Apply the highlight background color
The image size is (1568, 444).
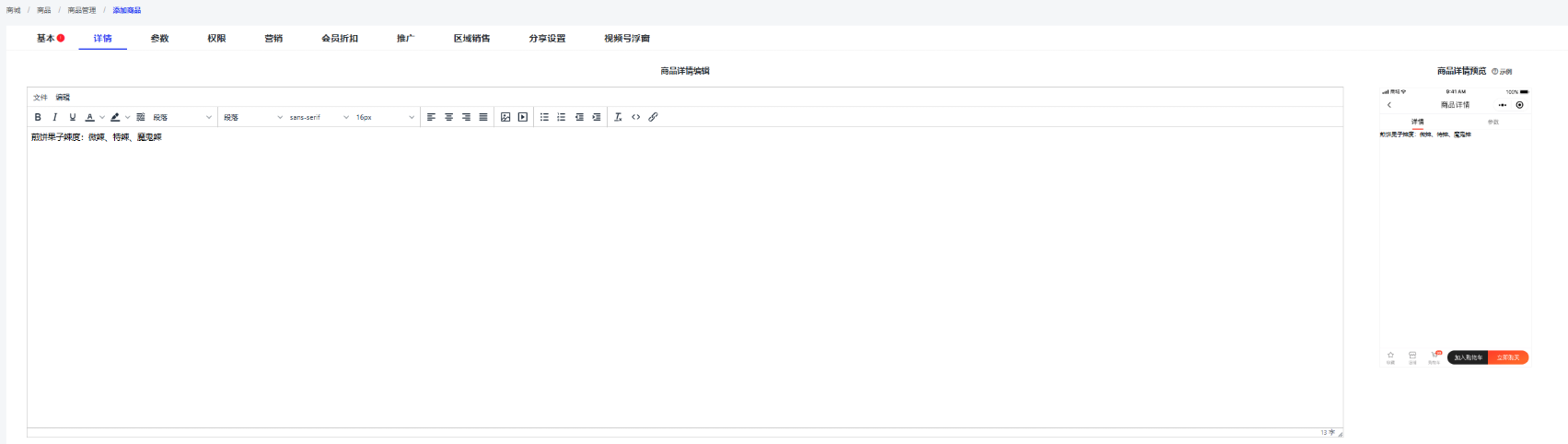115,117
